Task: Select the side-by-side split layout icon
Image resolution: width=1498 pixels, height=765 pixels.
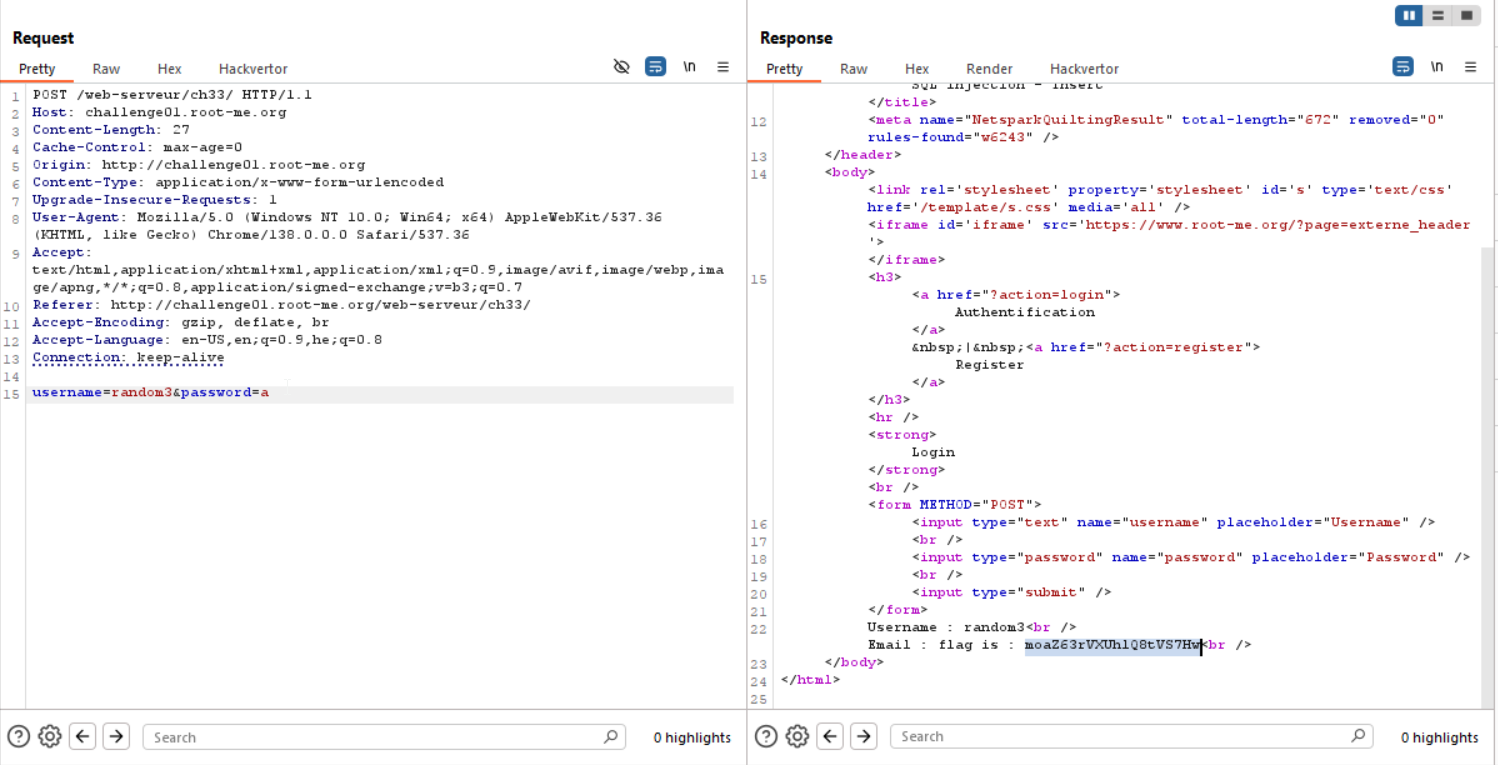Action: 1409,15
